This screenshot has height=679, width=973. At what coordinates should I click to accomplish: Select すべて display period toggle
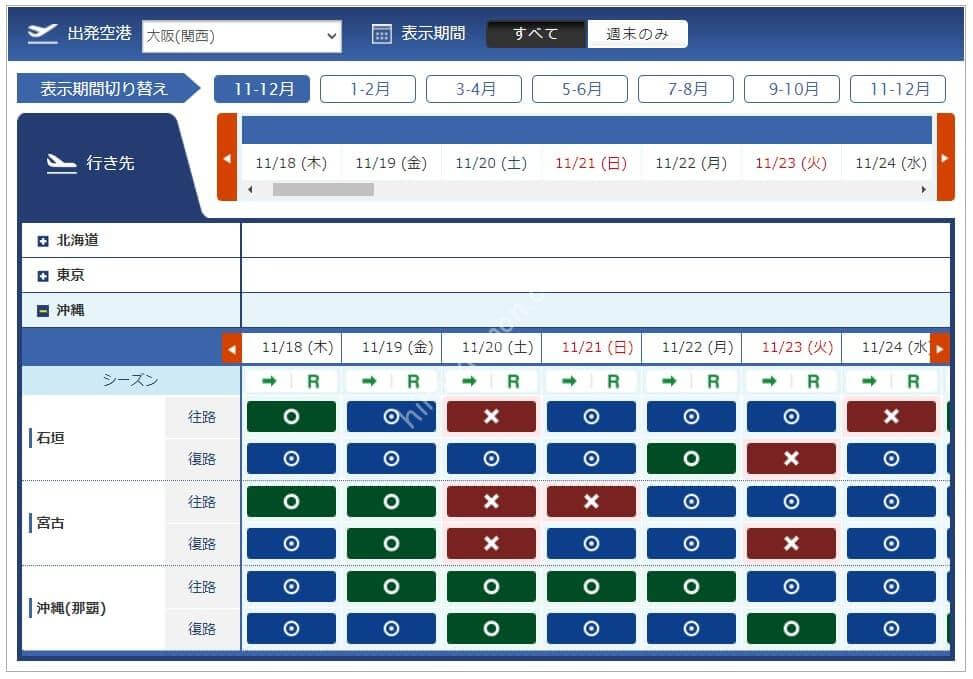pos(536,34)
